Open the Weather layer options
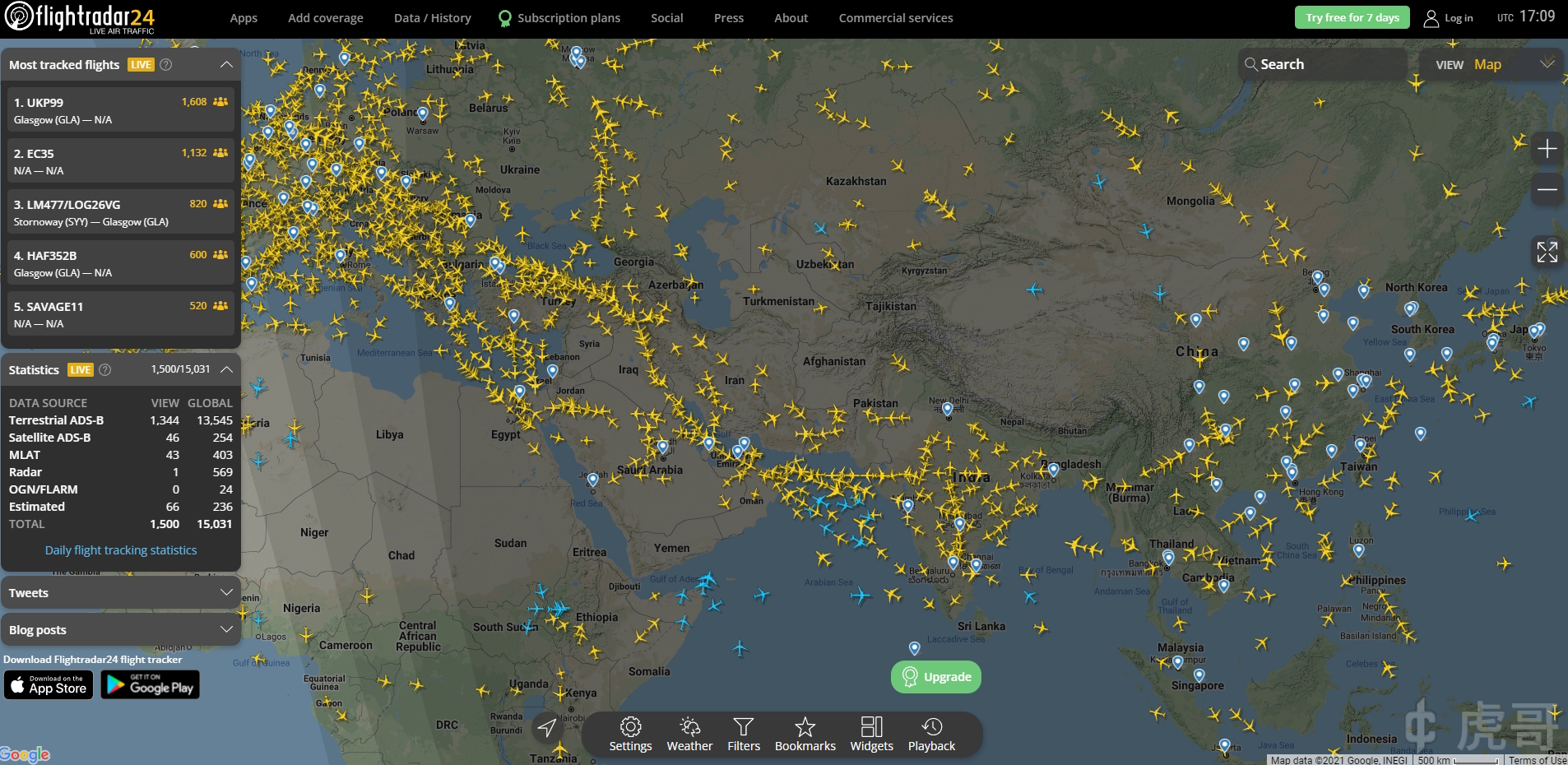 tap(689, 734)
